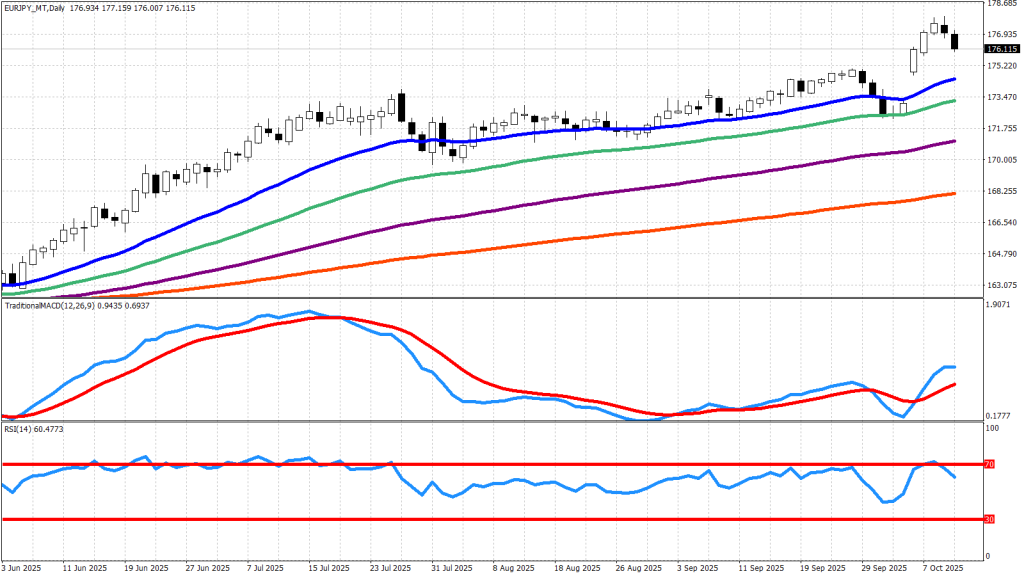Click the blue MACD line at its peak
Screen dimensions: 1024x576
(309, 312)
